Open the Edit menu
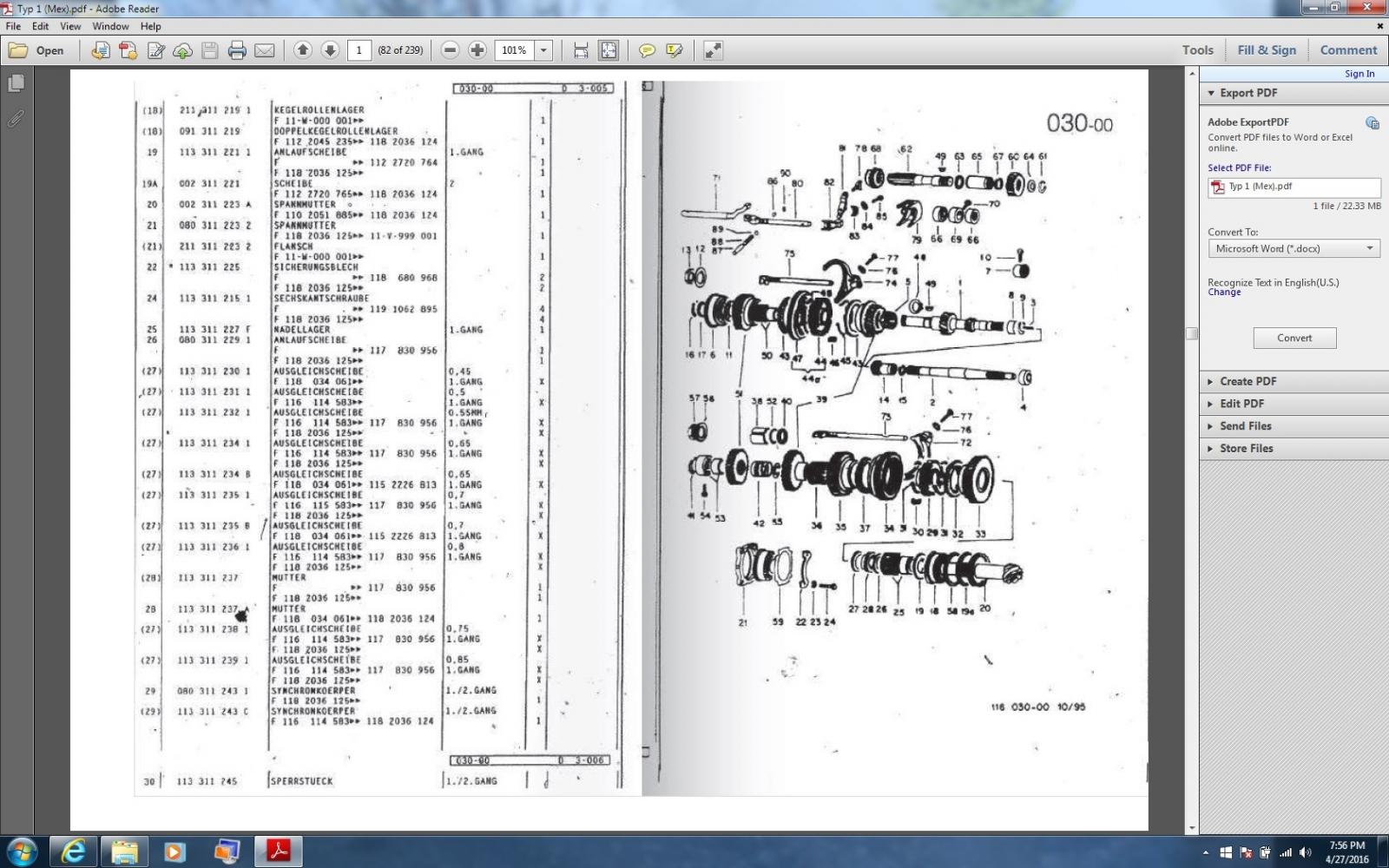Screen dimensions: 1389x868 coord(40,26)
